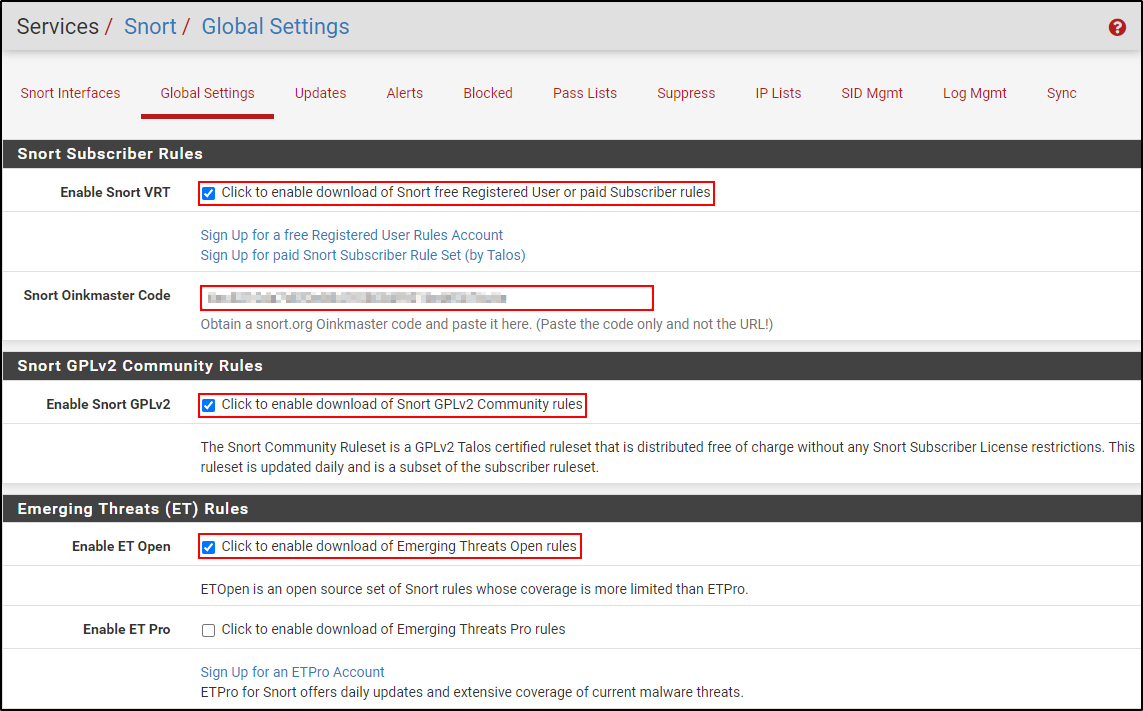
Task: Switch to the IP Lists tab
Action: [778, 93]
